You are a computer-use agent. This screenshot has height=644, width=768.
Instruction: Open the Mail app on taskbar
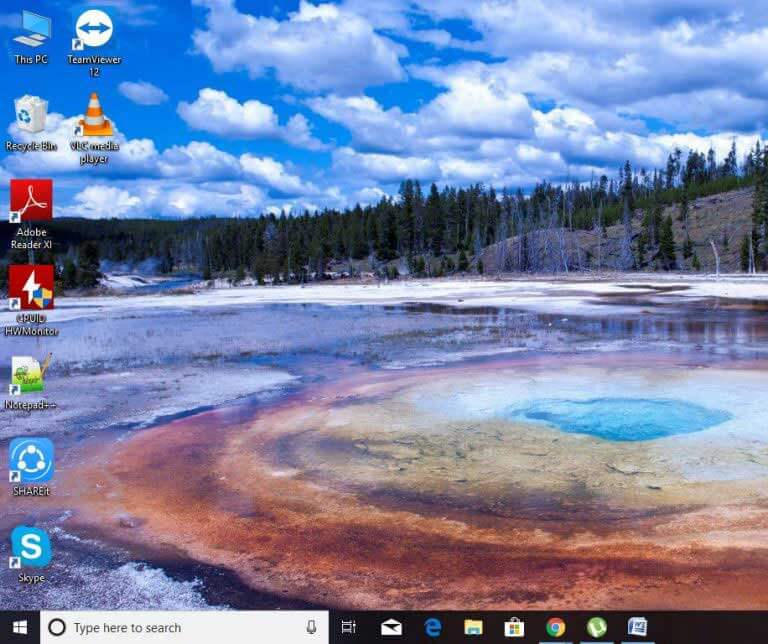click(x=391, y=627)
